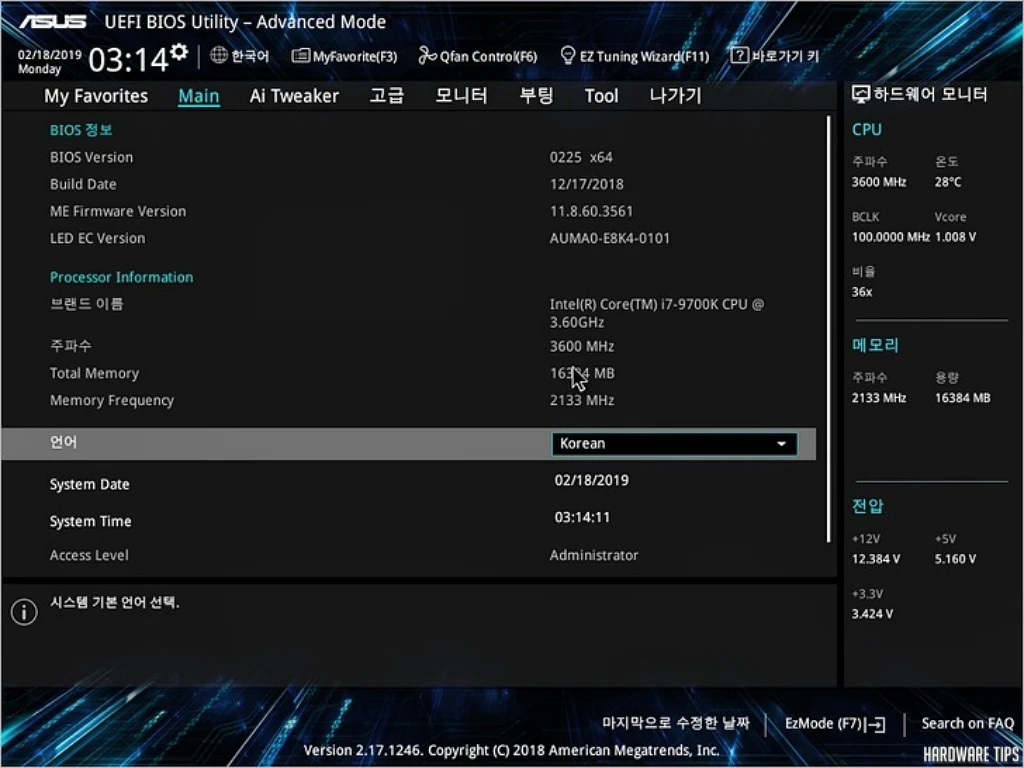Open Qfan Control(F6)

477,56
